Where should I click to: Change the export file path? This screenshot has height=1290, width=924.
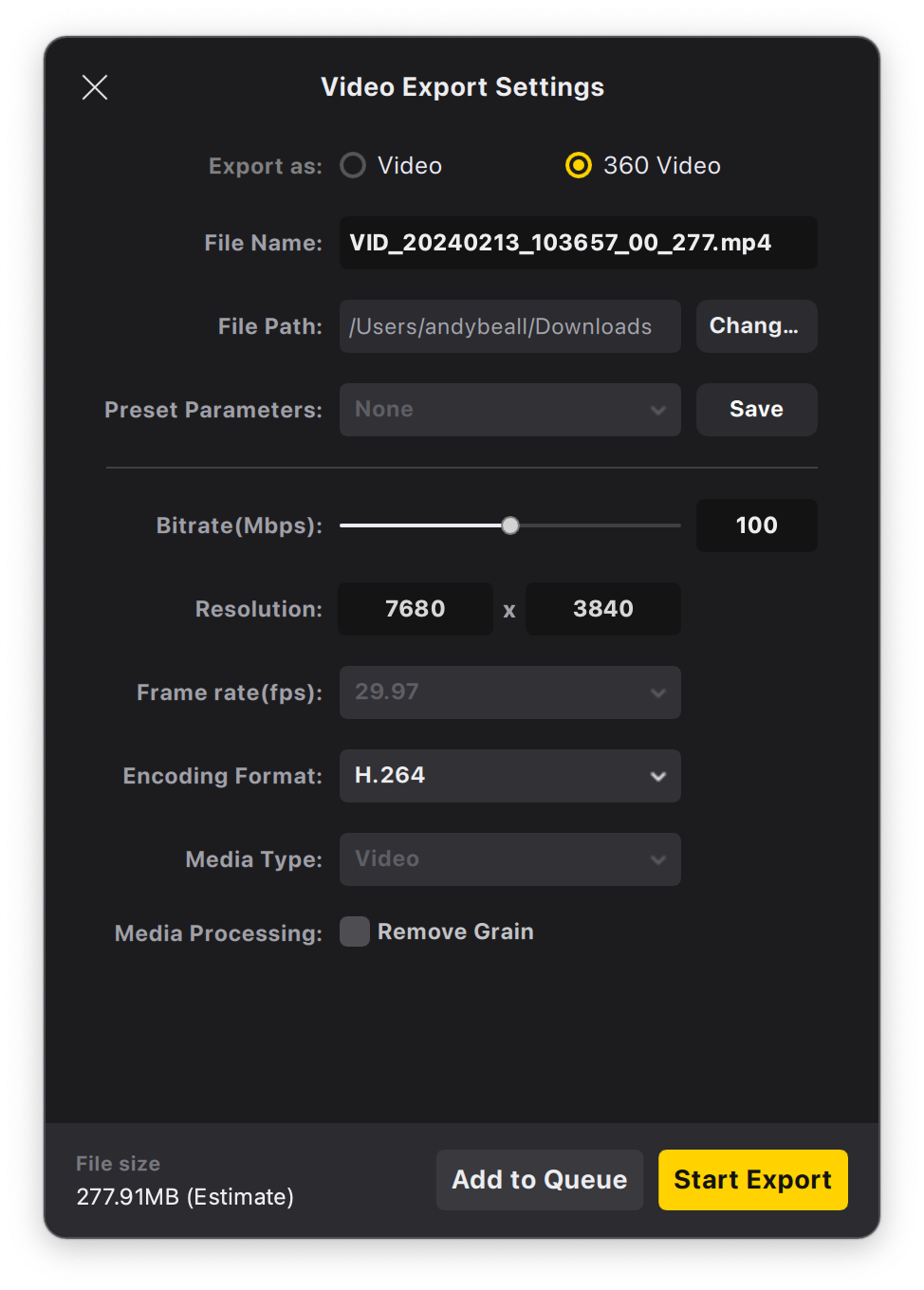(756, 326)
